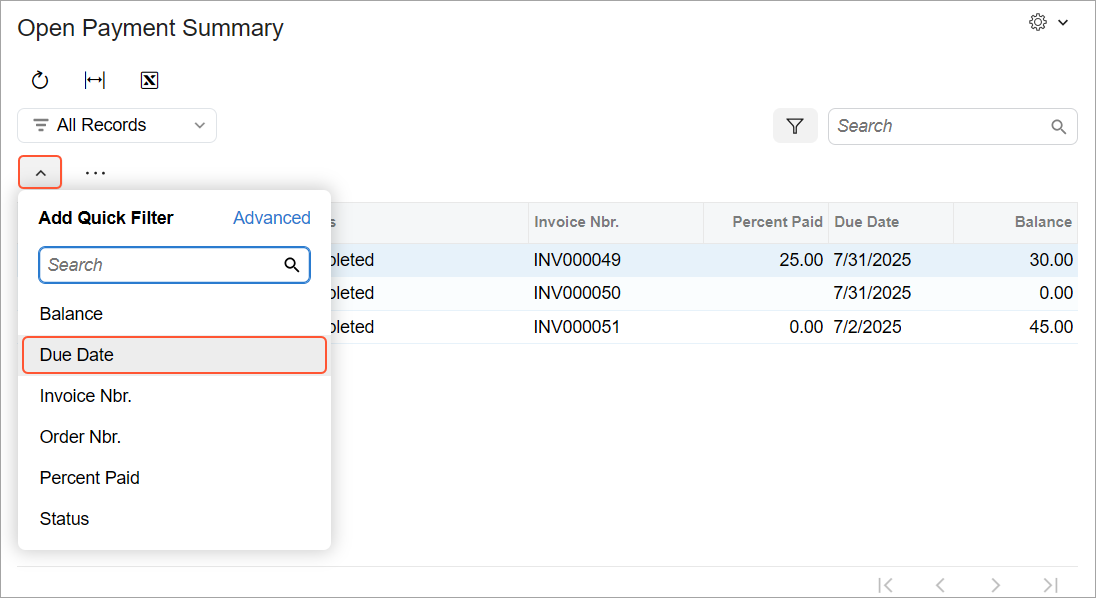Viewport: 1096px width, 598px height.
Task: Go to the last page of records
Action: 1050,585
